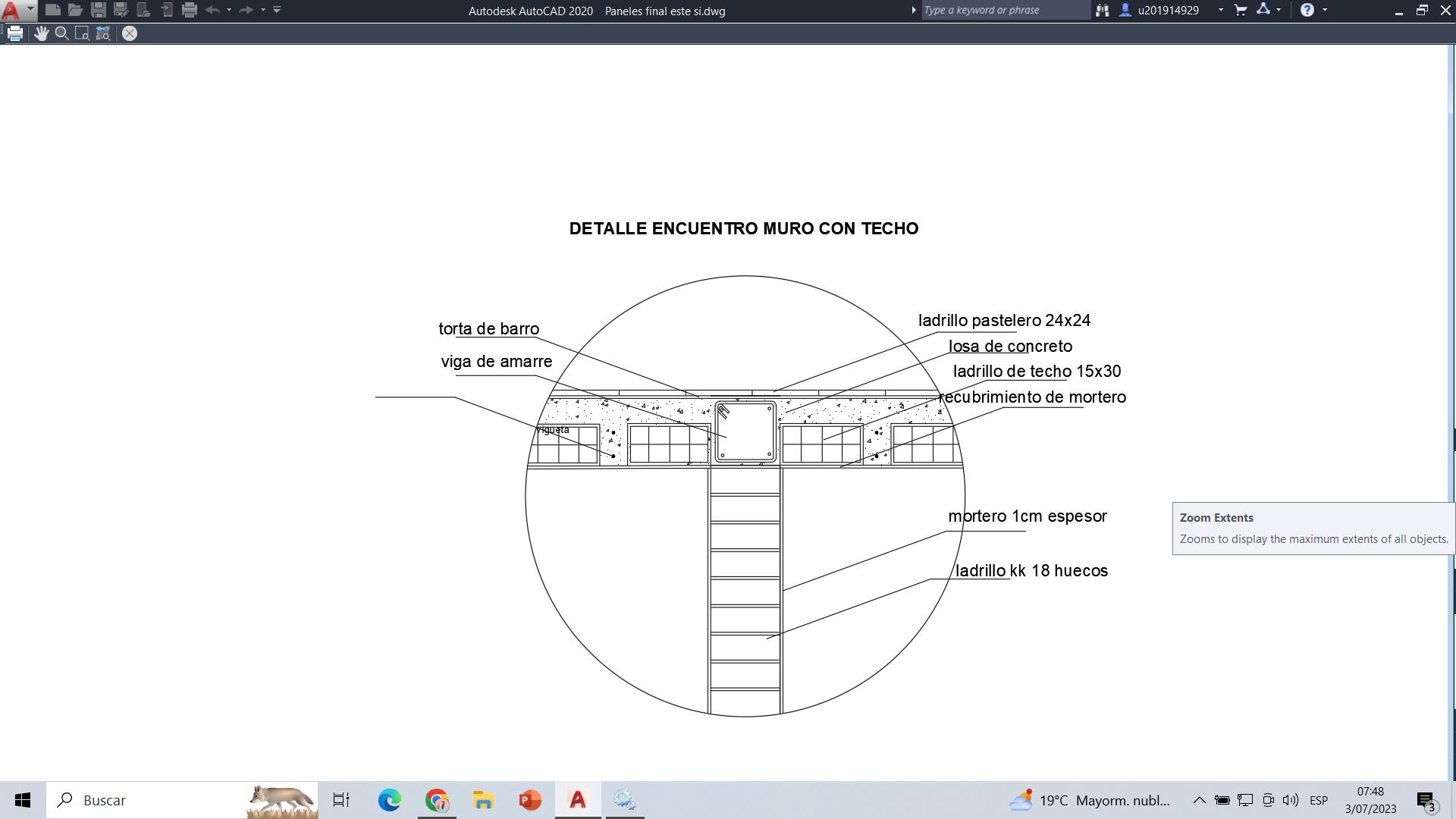The height and width of the screenshot is (819, 1456).
Task: Select the Zoom Window tool
Action: [82, 33]
